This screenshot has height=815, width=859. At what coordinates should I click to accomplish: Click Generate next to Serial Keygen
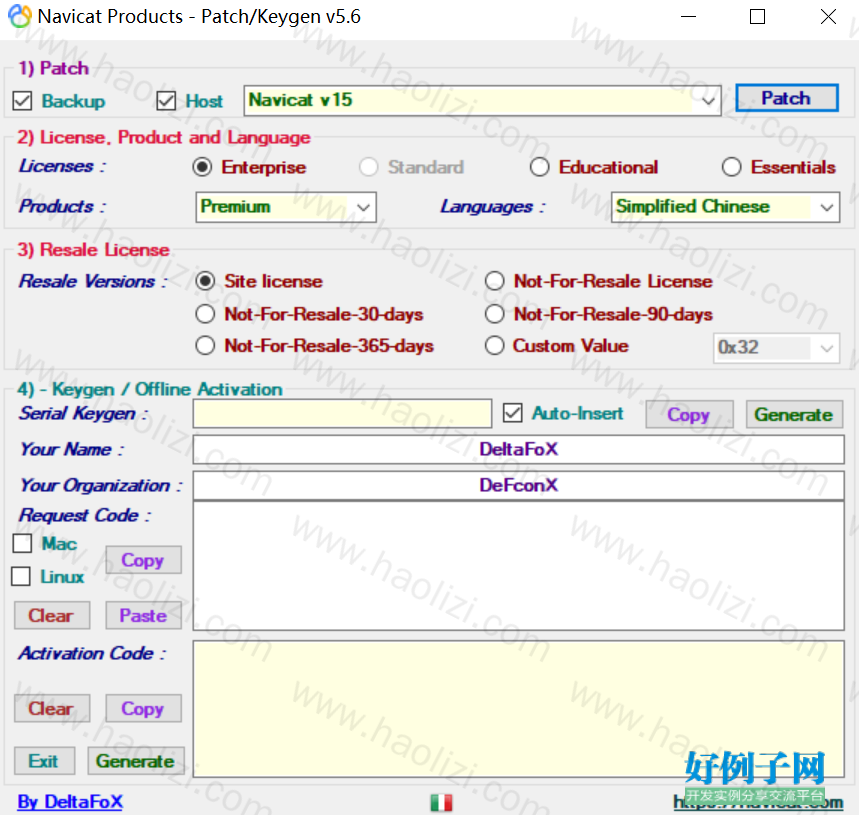[794, 415]
